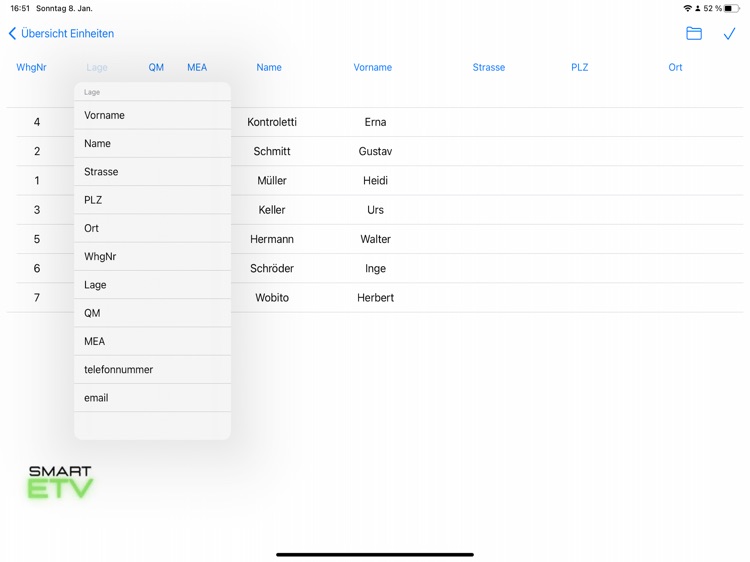The height and width of the screenshot is (562, 750).
Task: Choose Lage from the popup menu
Action: (x=153, y=285)
